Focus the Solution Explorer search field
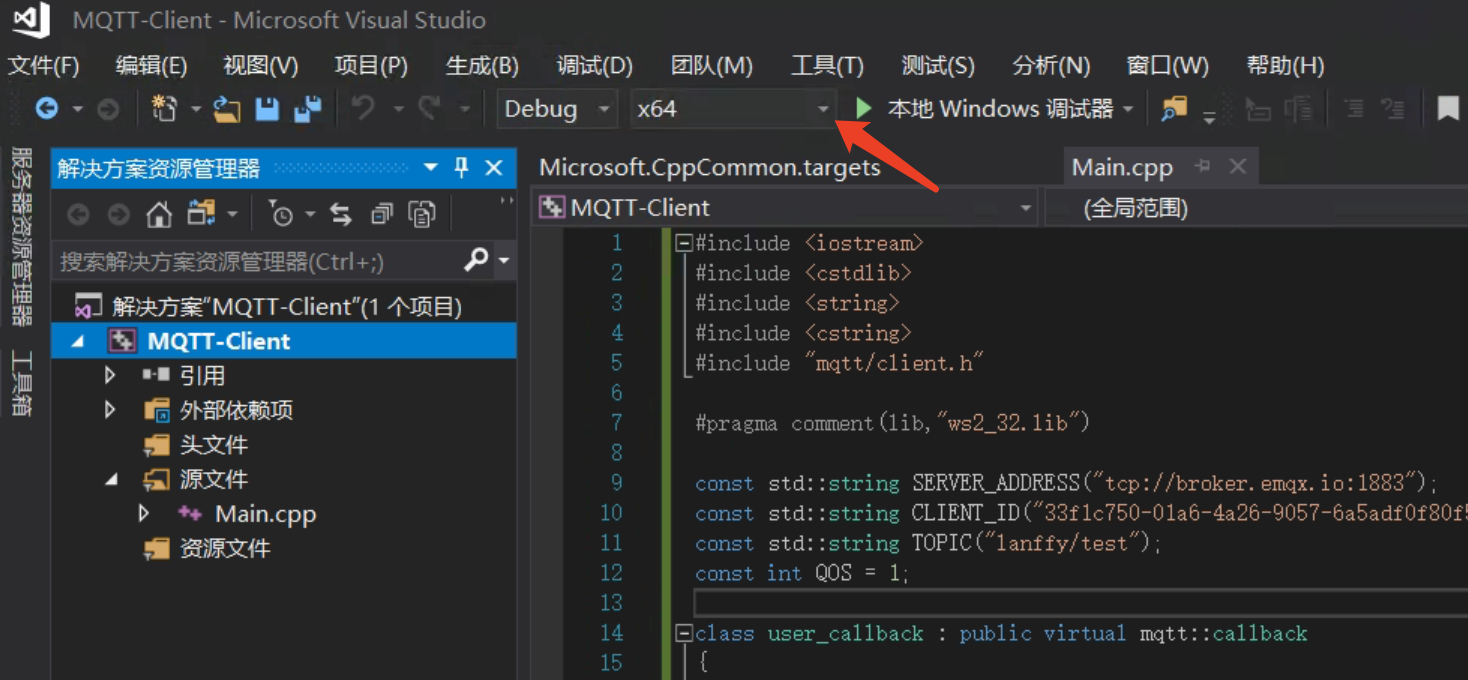Viewport: 1468px width, 680px height. pos(258,261)
